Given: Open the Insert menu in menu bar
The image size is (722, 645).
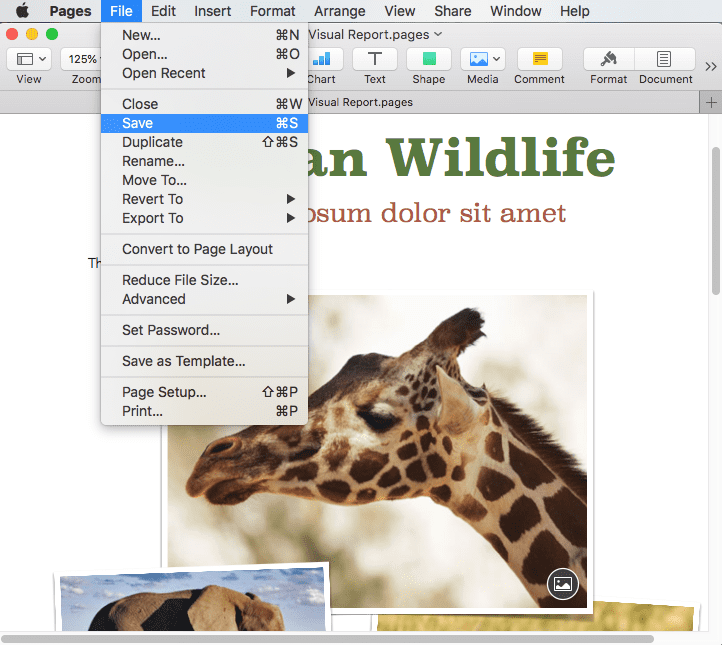Looking at the screenshot, I should [x=212, y=11].
